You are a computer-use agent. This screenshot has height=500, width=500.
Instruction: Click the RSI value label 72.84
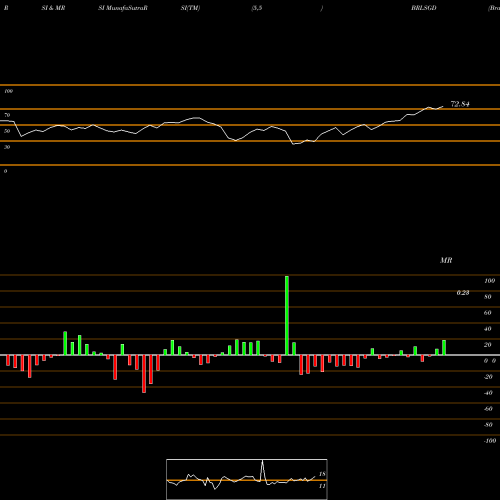(460, 104)
